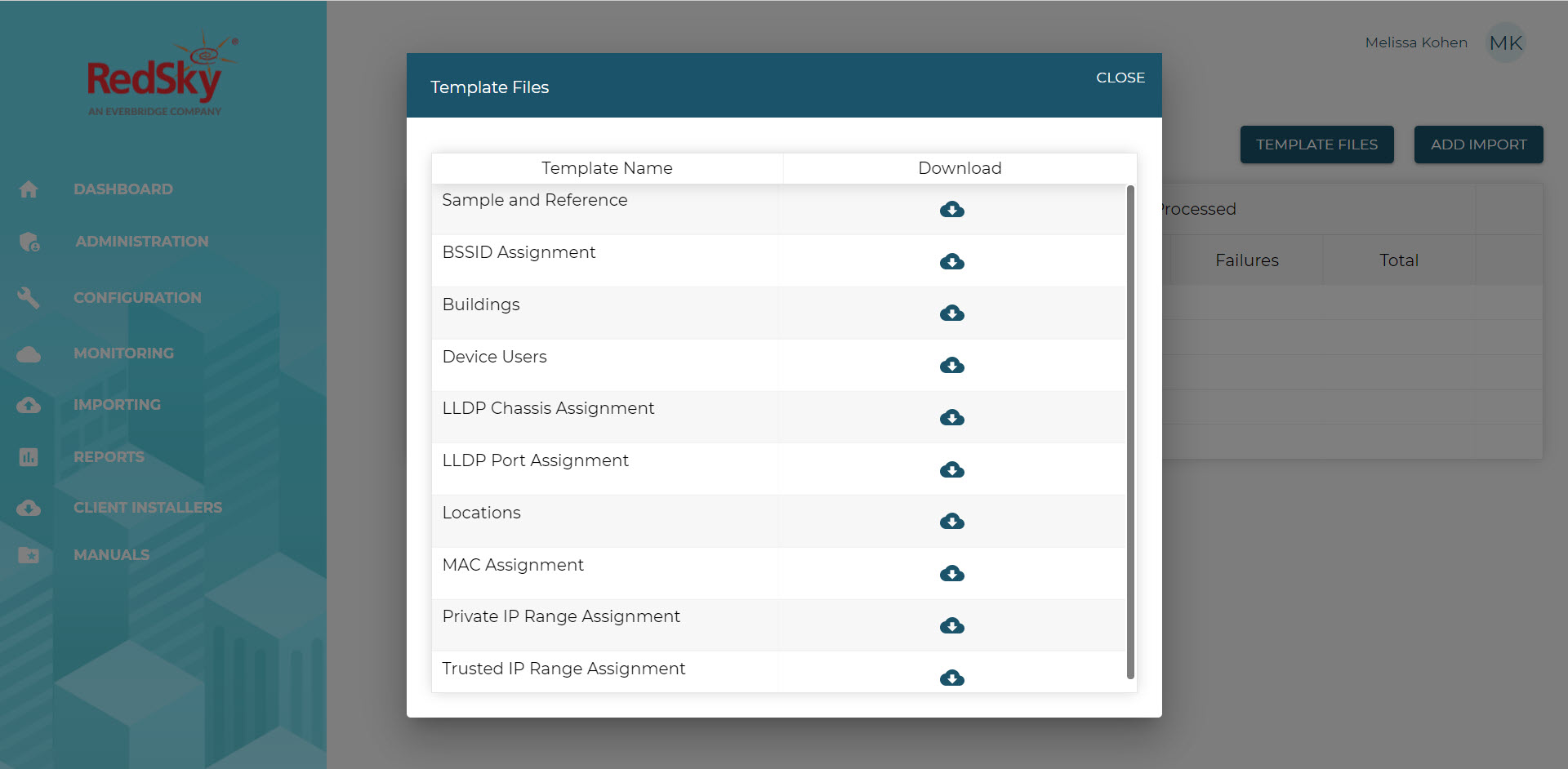Download the Private IP Range Assignment template
Screen dimensions: 1568x769
tap(952, 626)
